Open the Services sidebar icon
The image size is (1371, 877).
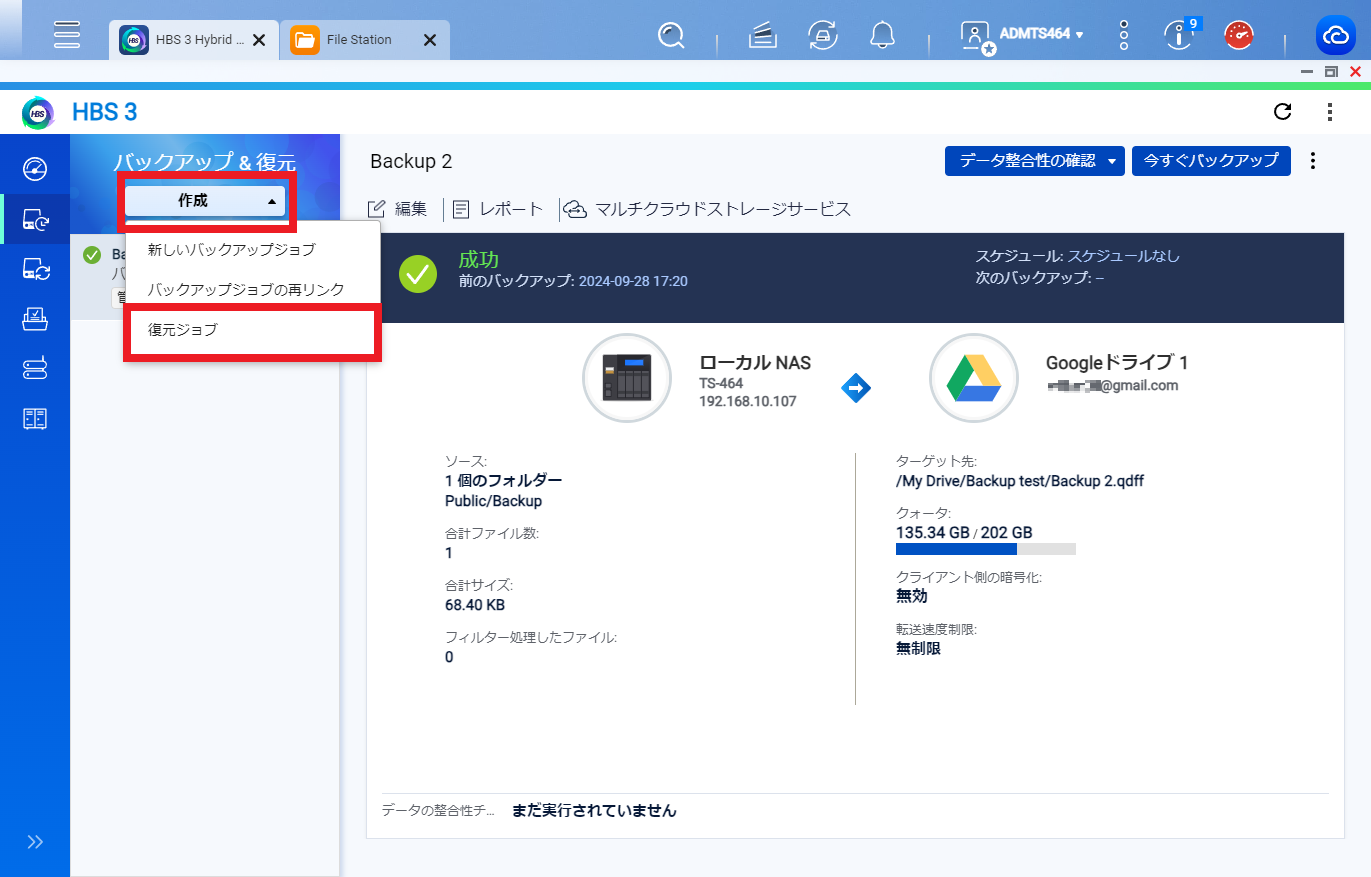point(35,418)
